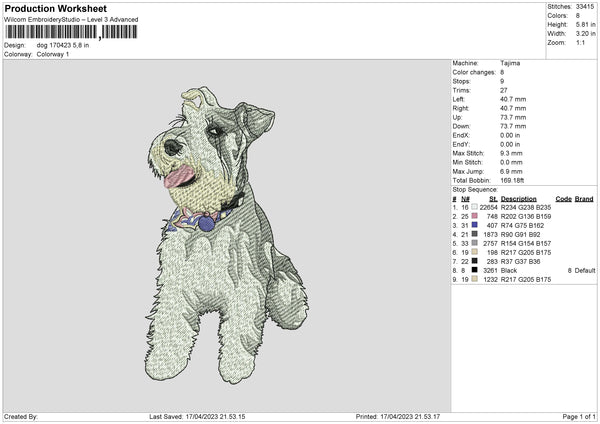
Task: Click the Zoom value 1:1
Action: [580, 42]
